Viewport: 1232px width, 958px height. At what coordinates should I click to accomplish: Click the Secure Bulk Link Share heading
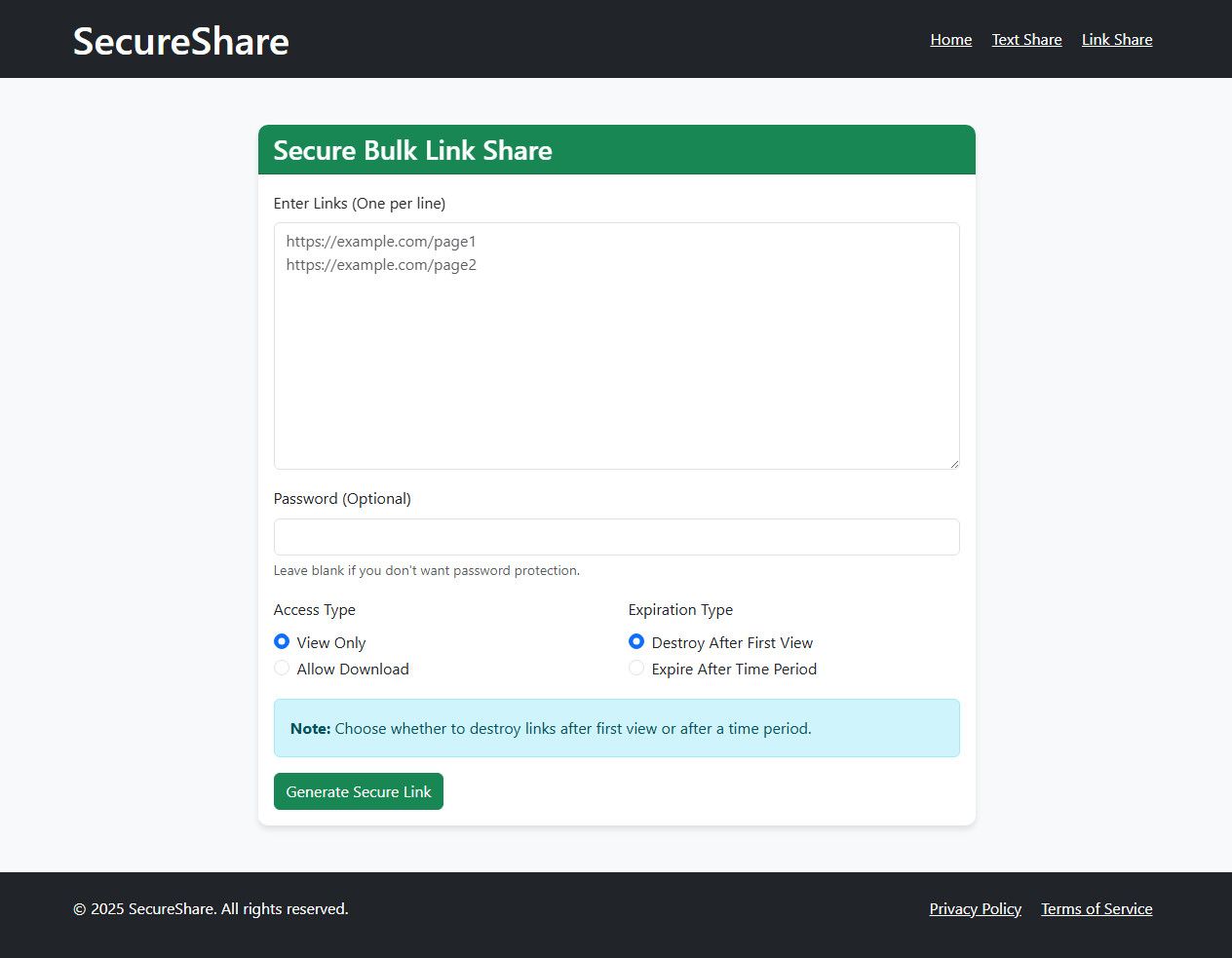pos(412,150)
